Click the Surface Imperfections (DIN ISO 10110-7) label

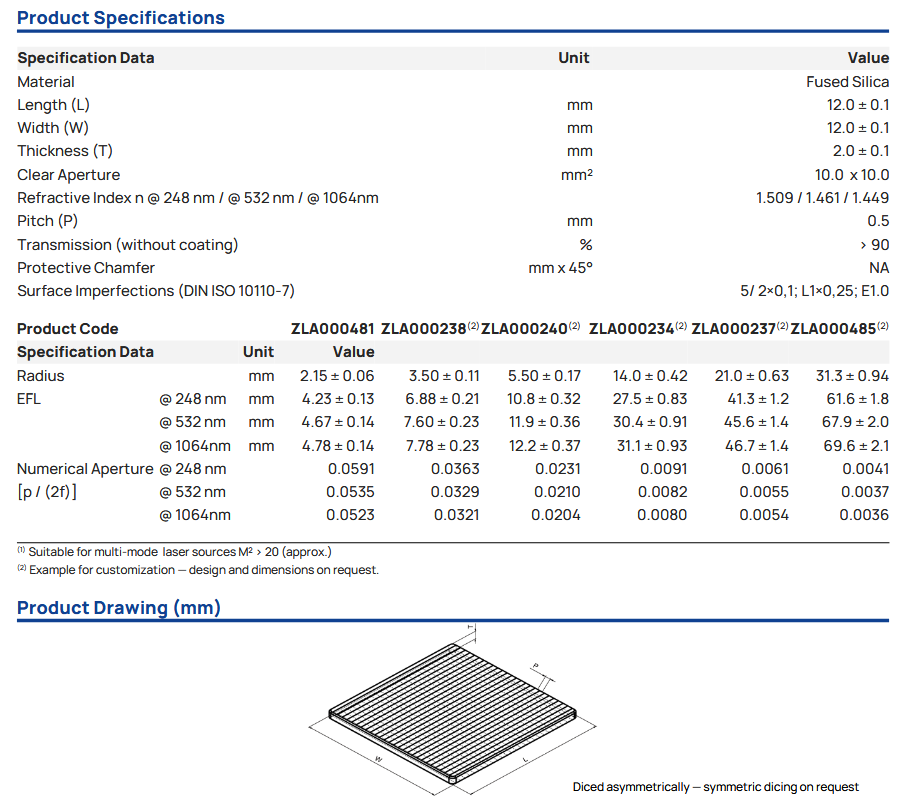point(156,291)
